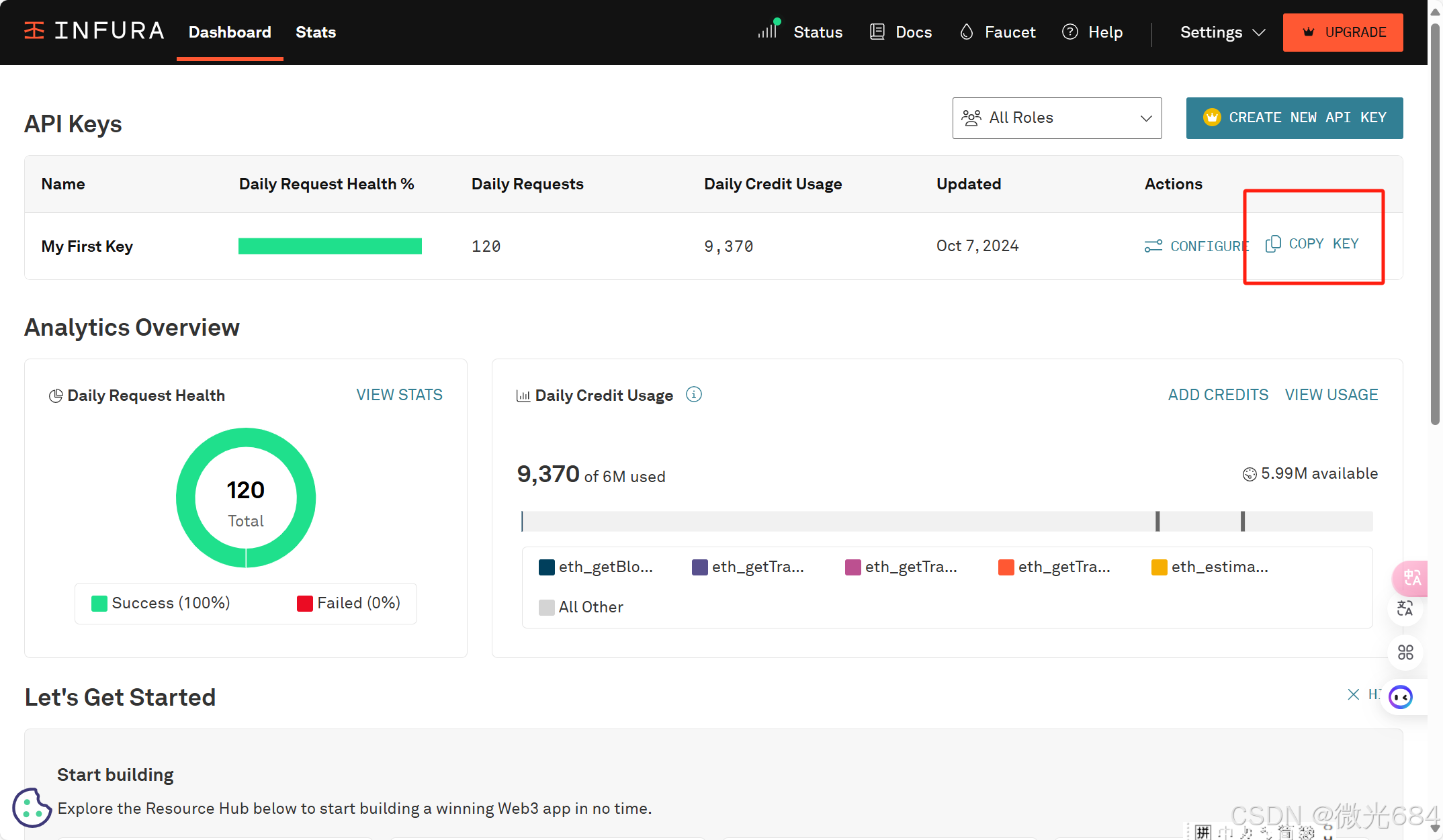
Task: Click the translate icon in side panel
Action: click(x=1405, y=609)
